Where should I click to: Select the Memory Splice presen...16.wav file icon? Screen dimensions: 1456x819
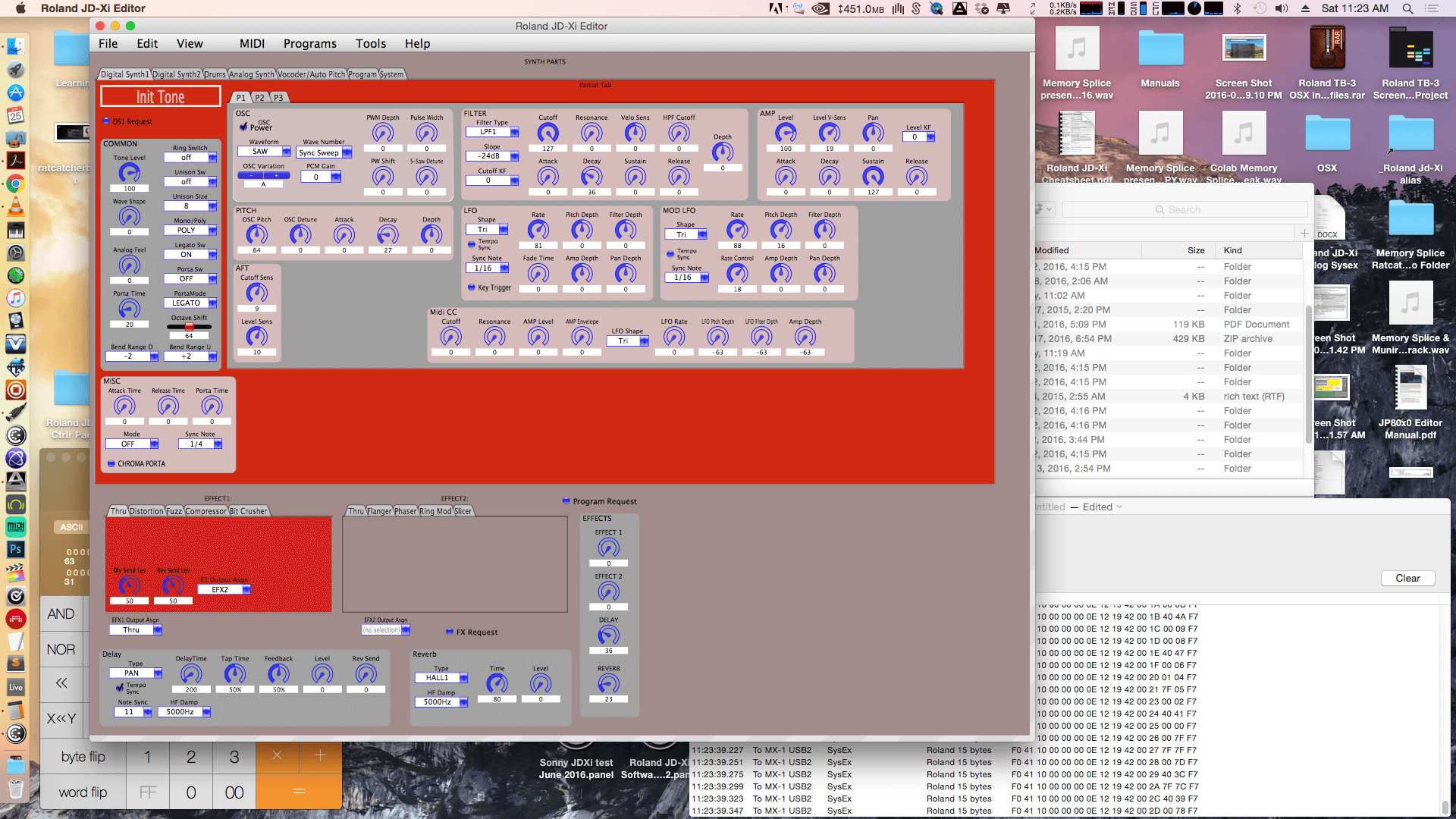point(1077,50)
